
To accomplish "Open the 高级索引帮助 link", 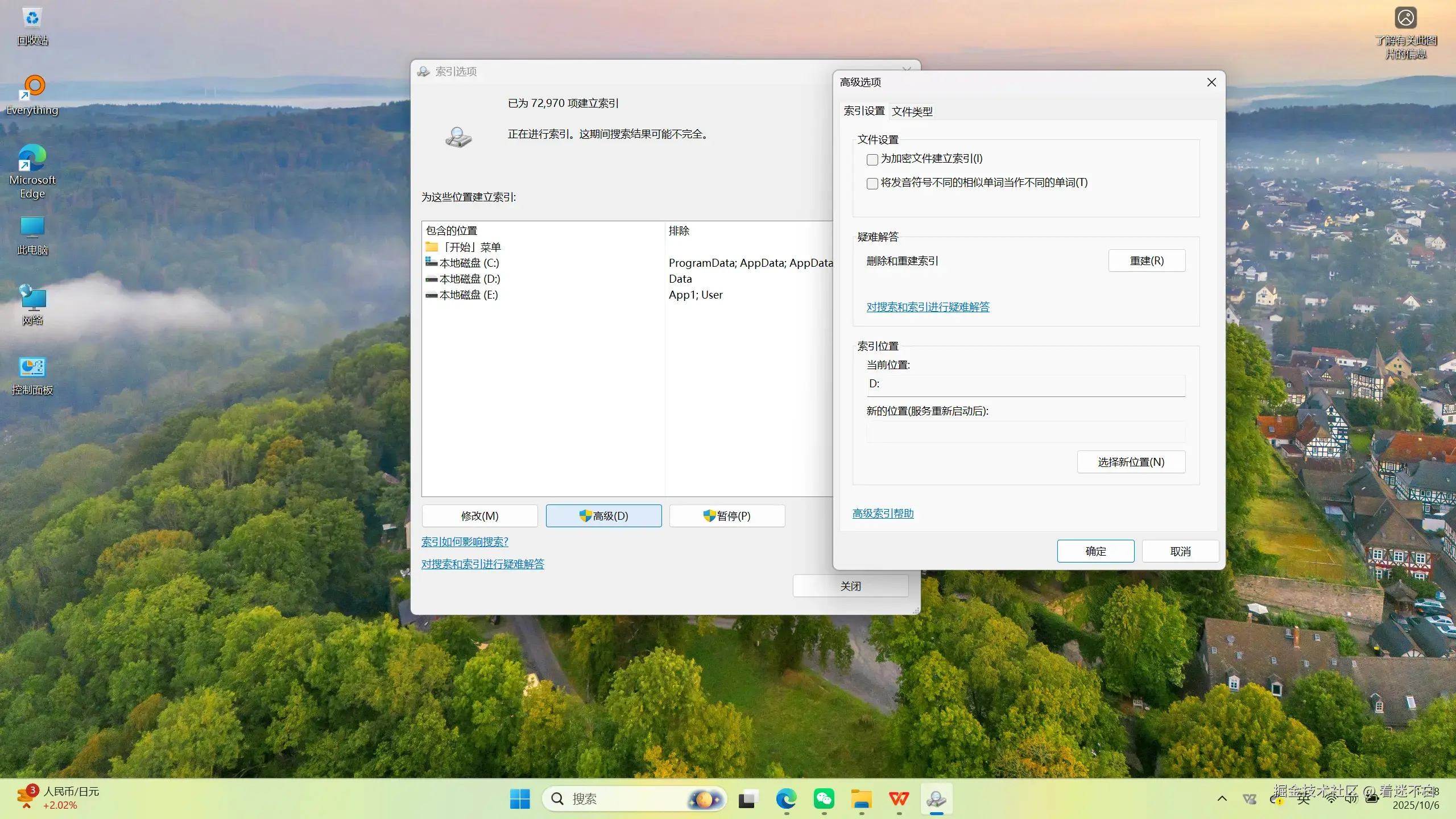I will pyautogui.click(x=883, y=514).
